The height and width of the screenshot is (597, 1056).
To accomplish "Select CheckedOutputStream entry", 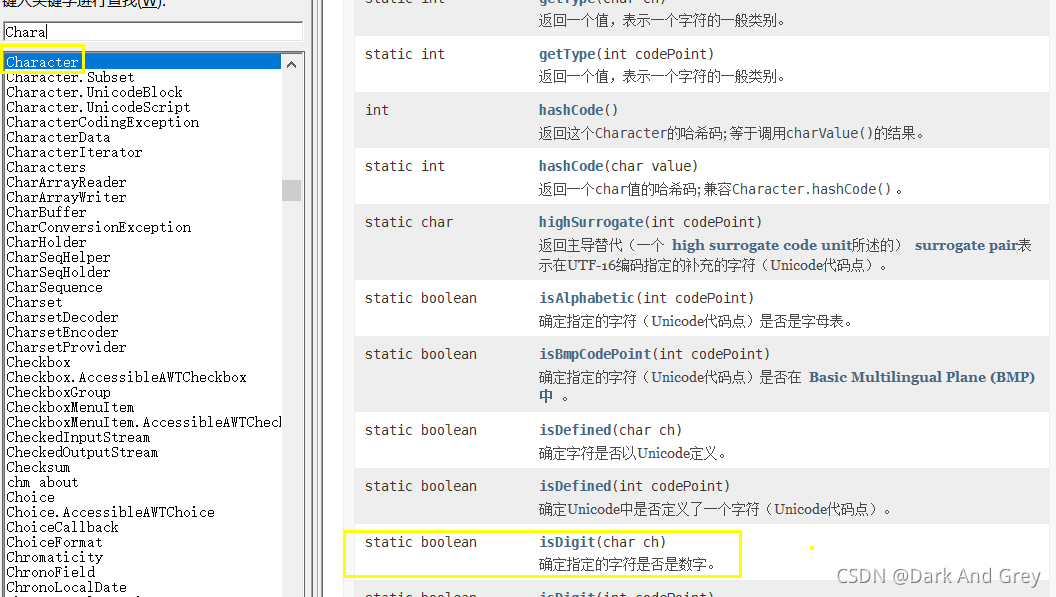I will pyautogui.click(x=82, y=452).
